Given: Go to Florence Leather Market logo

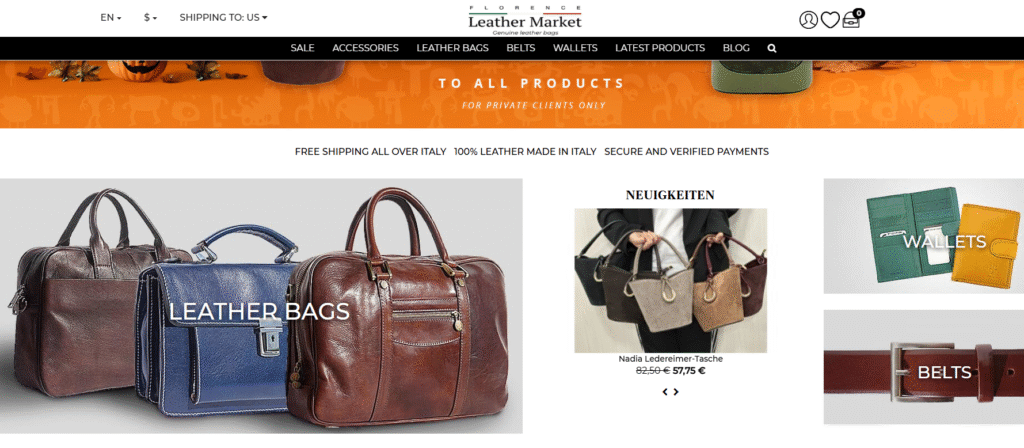Looking at the screenshot, I should pos(524,20).
